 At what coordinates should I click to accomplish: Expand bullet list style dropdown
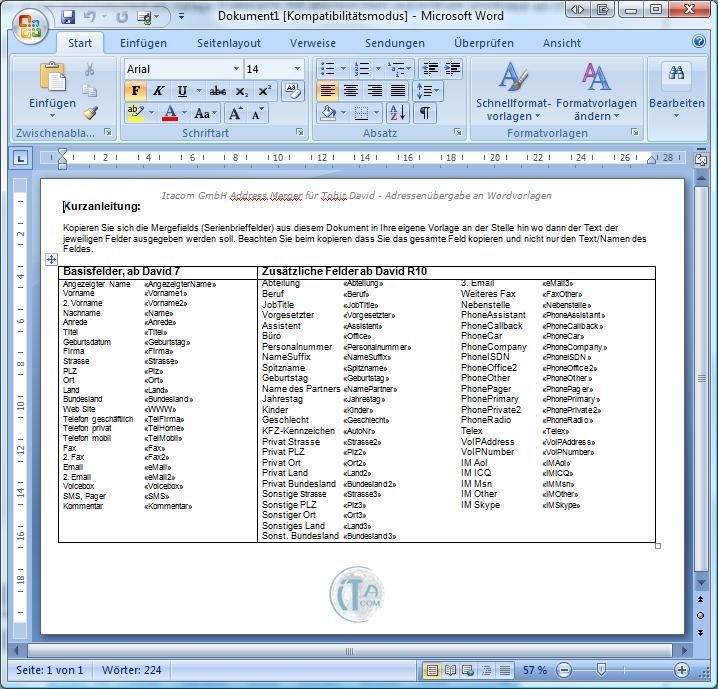pos(343,69)
